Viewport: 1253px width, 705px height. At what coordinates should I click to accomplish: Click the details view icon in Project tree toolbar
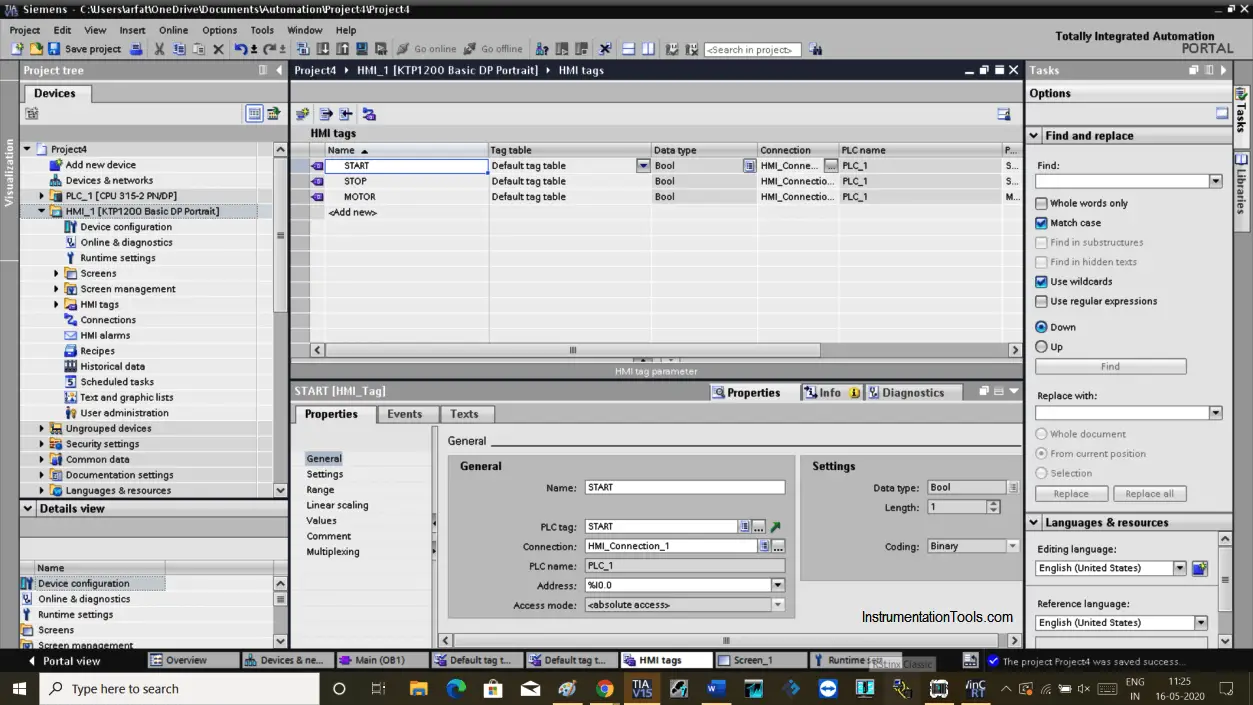coord(254,114)
